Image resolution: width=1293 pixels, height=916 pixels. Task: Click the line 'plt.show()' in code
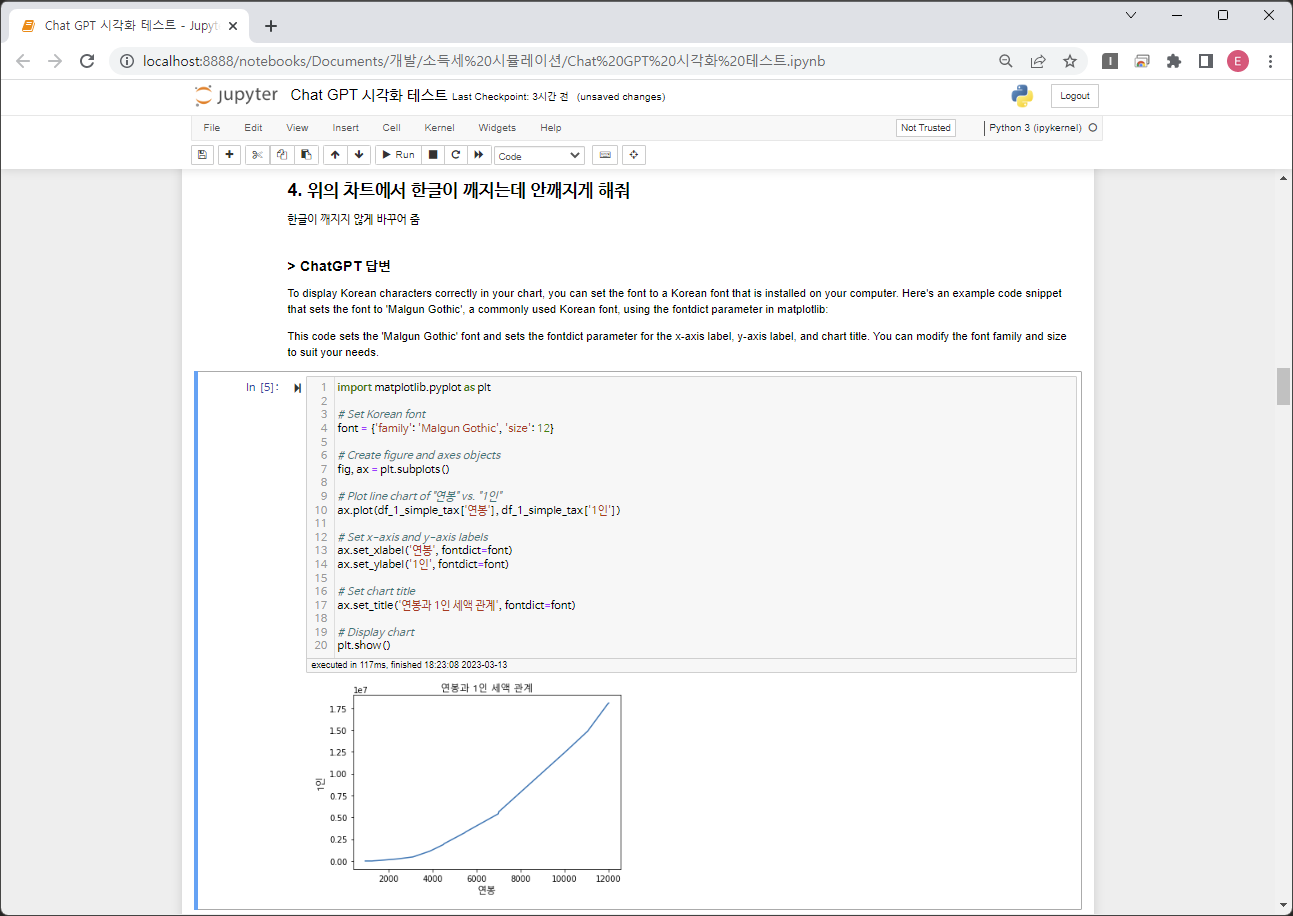pyautogui.click(x=364, y=645)
